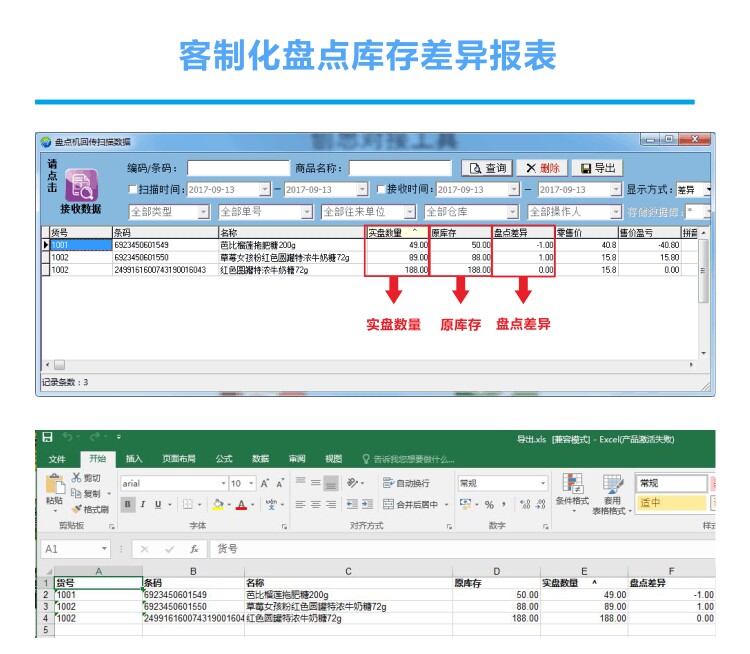Click the decrease indent icon

pyautogui.click(x=352, y=504)
